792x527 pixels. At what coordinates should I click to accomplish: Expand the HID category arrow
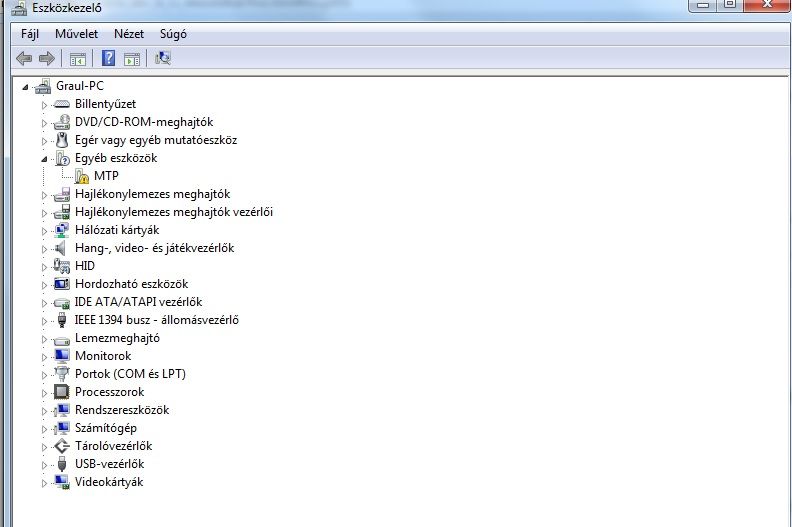(44, 267)
